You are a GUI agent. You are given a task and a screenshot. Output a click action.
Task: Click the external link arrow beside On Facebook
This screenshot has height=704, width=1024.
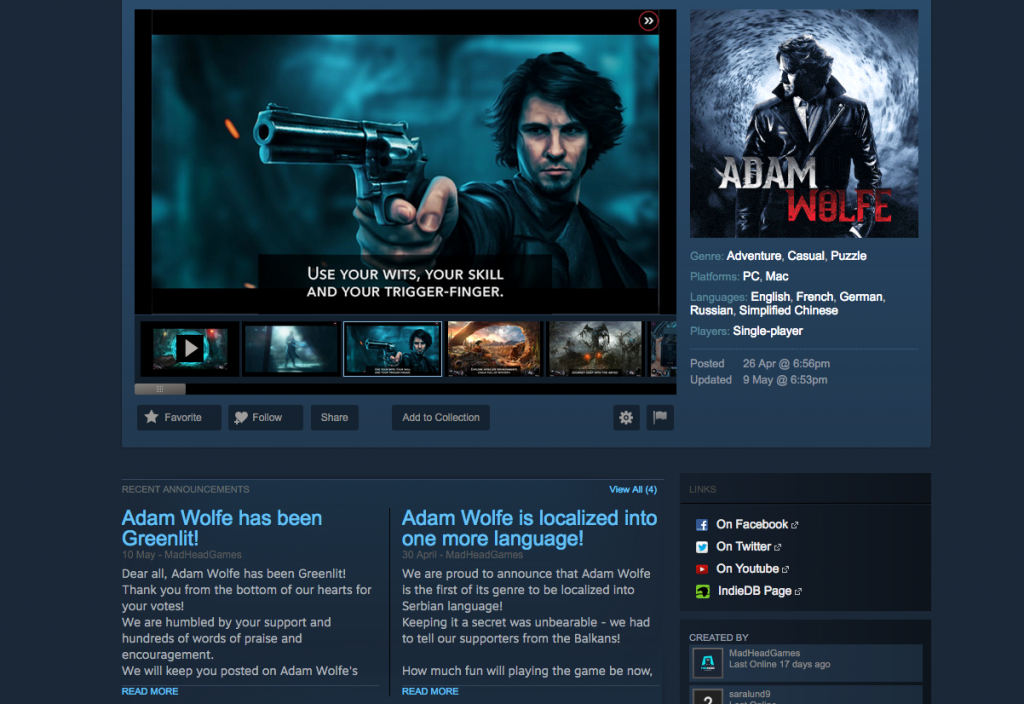[x=795, y=525]
